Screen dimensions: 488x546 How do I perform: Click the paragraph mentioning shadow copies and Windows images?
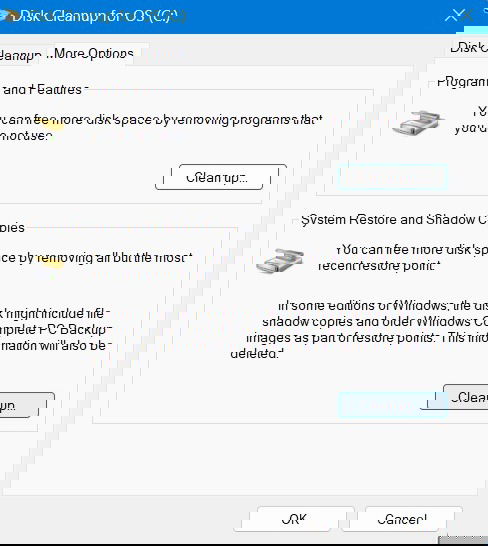359,330
